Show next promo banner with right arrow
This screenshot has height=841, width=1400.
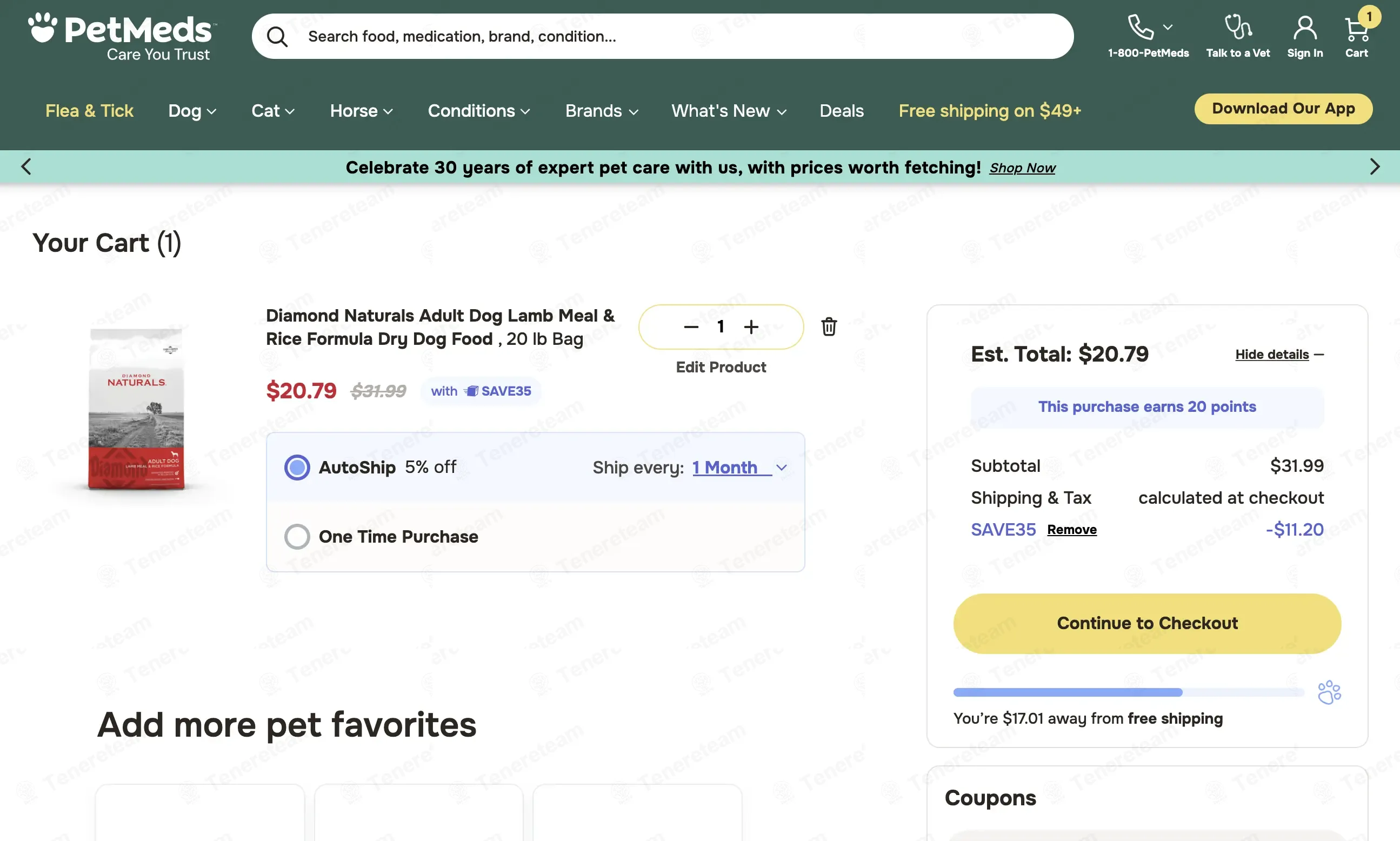tap(1375, 166)
